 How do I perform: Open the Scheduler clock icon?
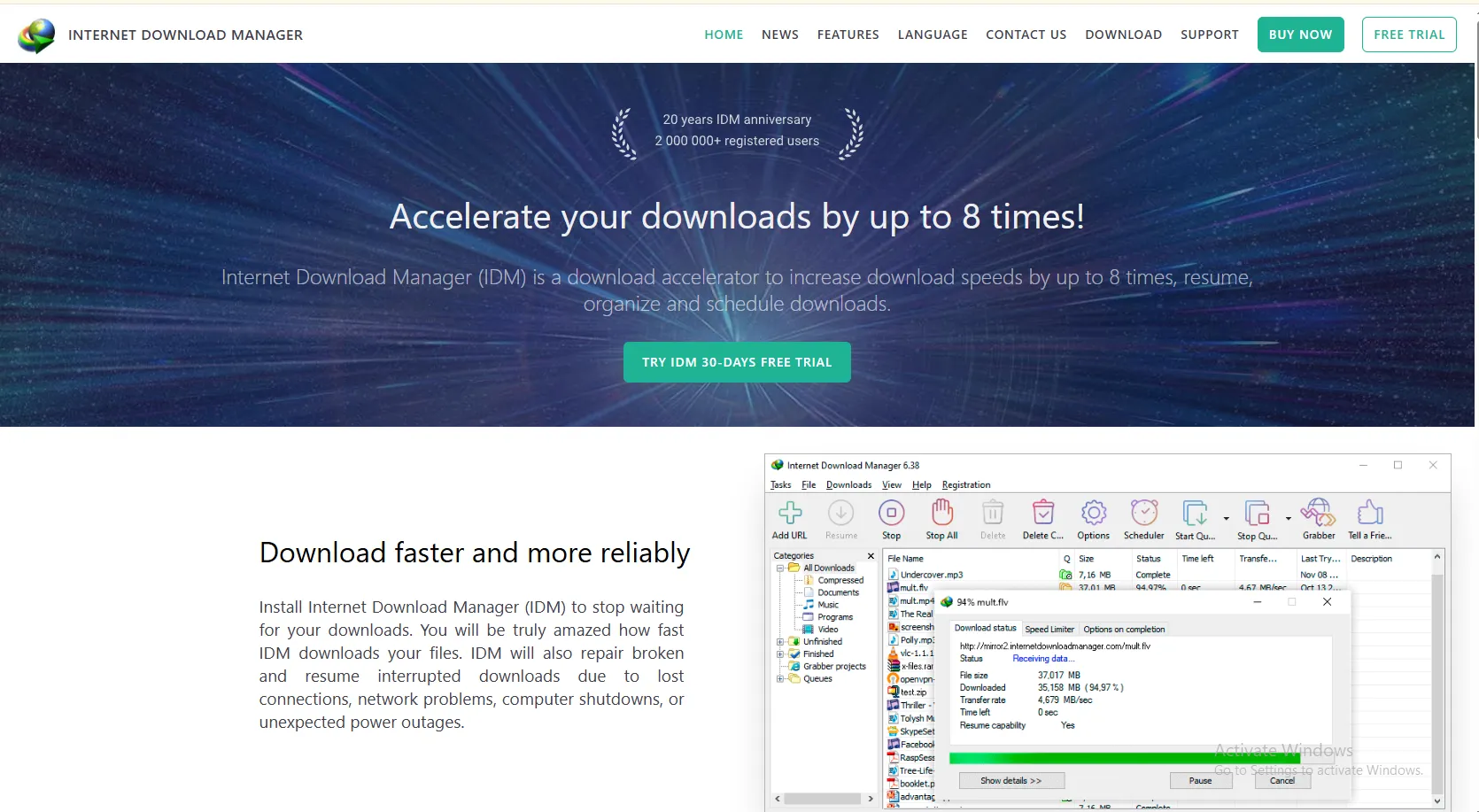point(1144,513)
